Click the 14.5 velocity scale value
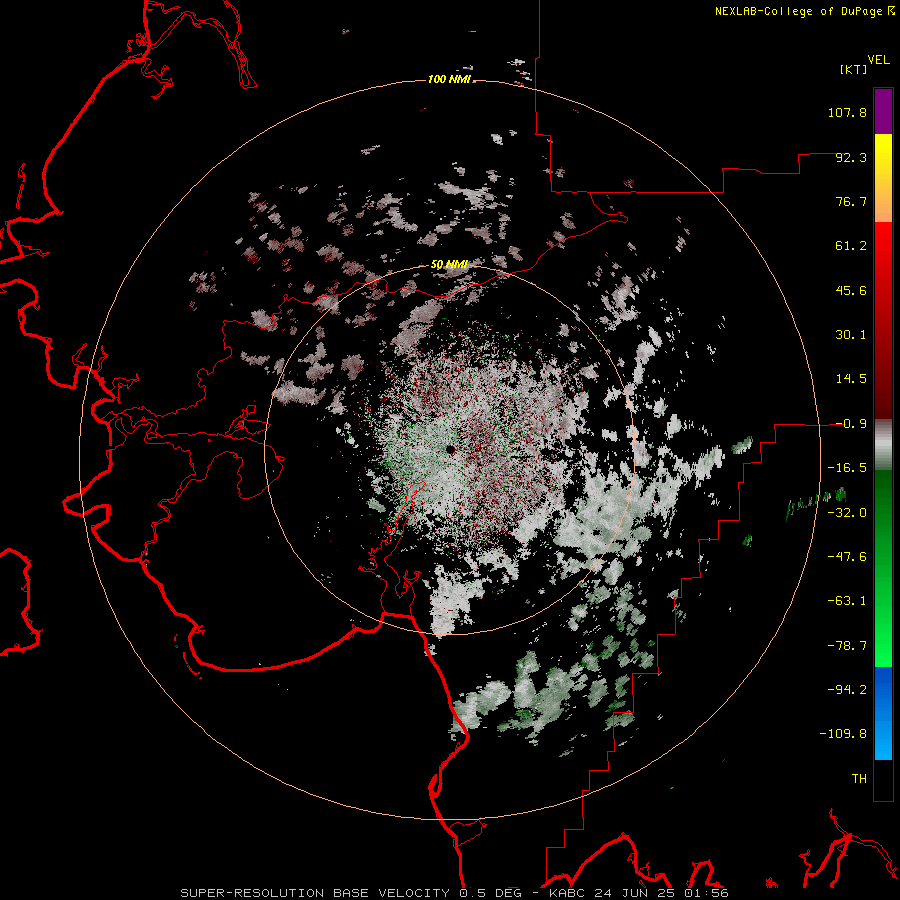The image size is (900, 900). 851,379
